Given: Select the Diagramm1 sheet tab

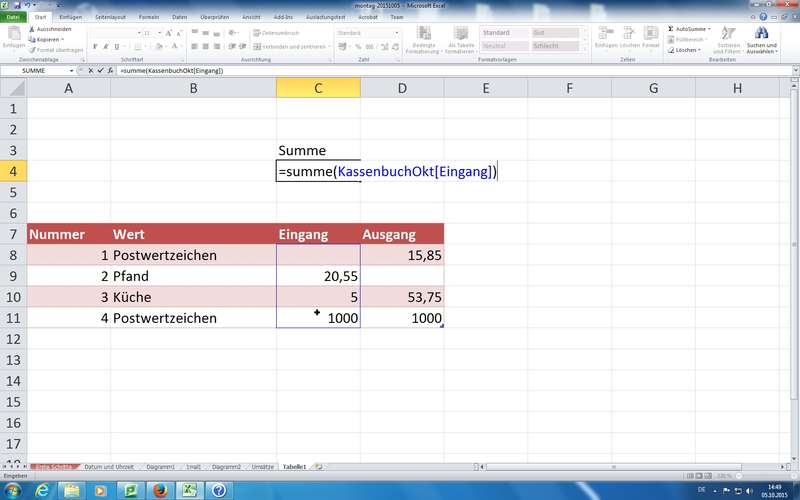Looking at the screenshot, I should pos(158,467).
